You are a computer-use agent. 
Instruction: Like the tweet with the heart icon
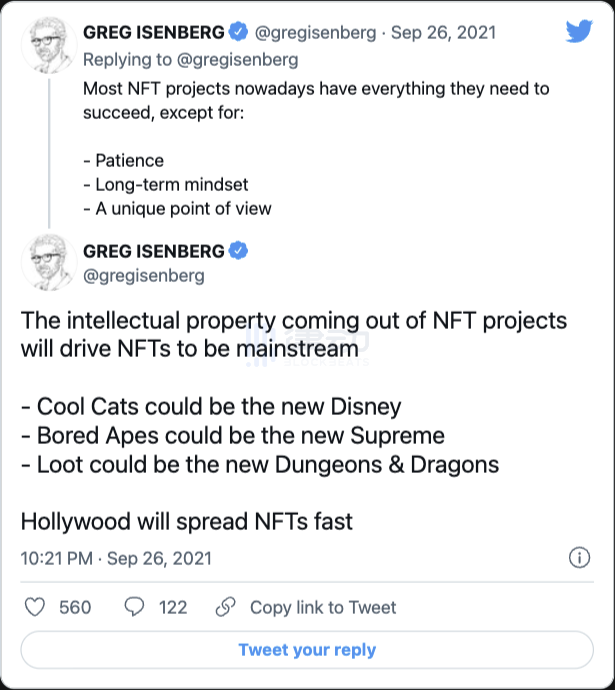[35, 607]
